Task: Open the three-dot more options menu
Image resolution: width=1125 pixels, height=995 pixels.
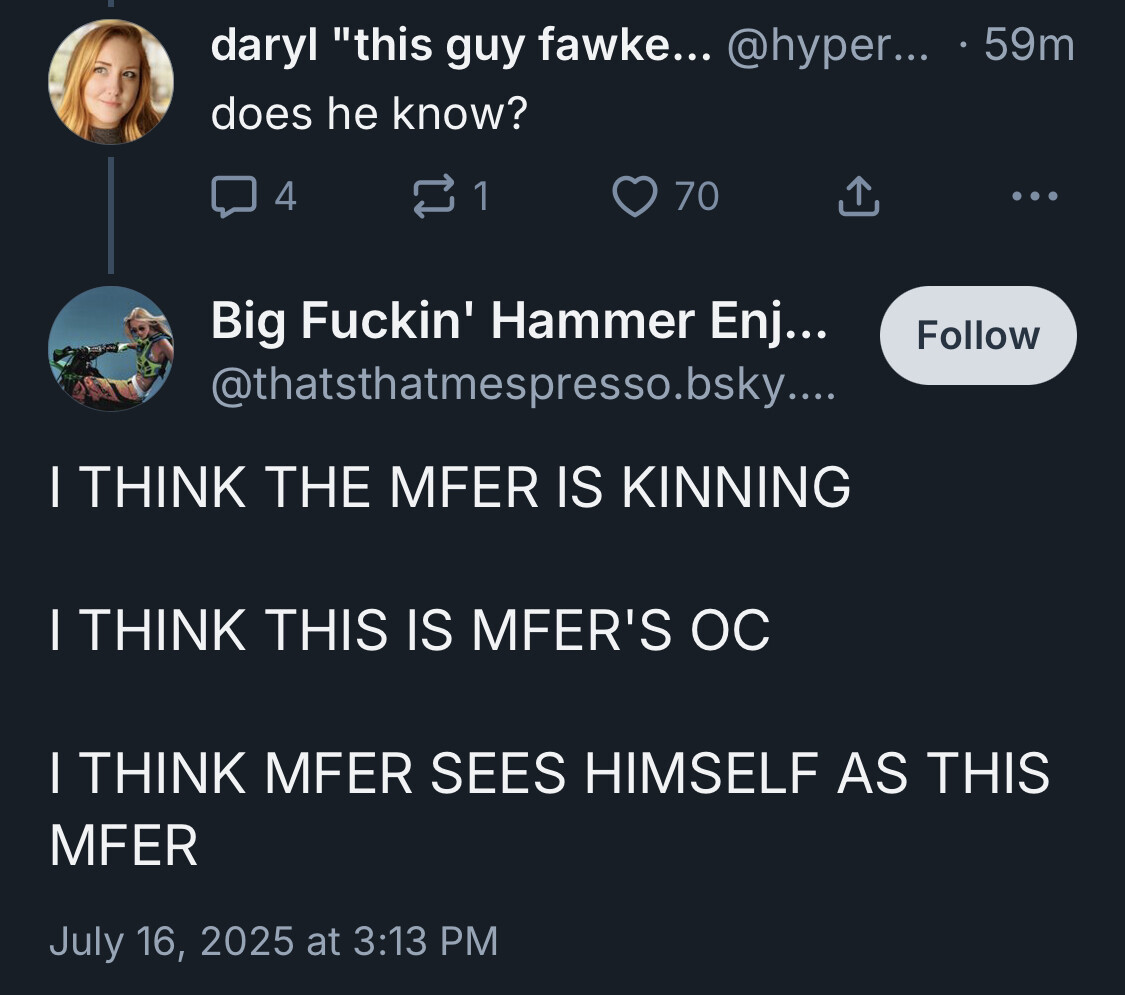Action: (x=1033, y=196)
